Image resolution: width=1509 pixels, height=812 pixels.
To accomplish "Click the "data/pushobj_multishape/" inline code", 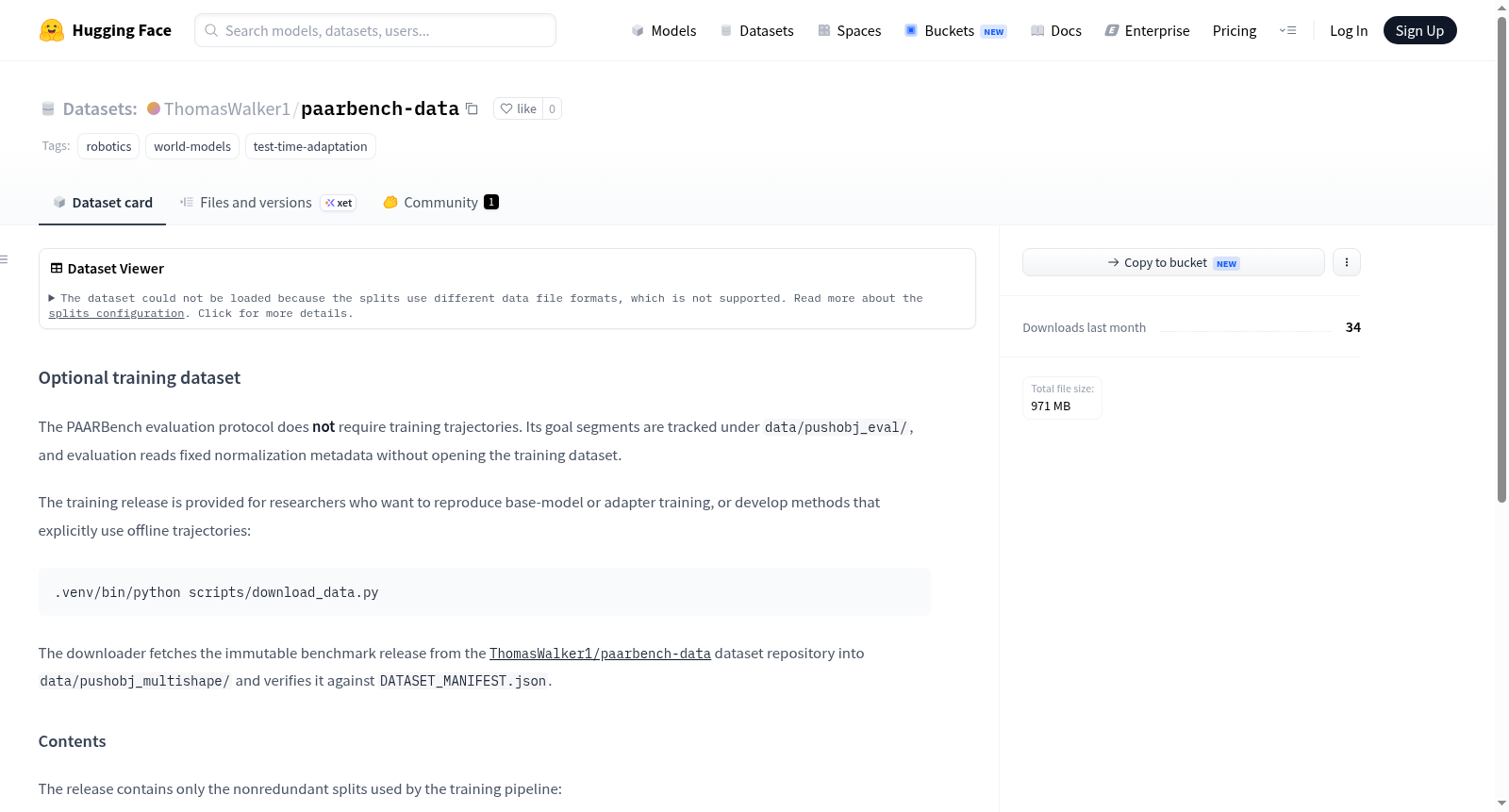I will tap(135, 681).
